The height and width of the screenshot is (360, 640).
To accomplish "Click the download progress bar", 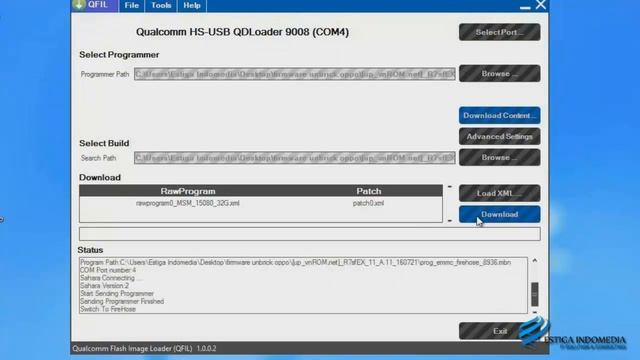I will (309, 234).
